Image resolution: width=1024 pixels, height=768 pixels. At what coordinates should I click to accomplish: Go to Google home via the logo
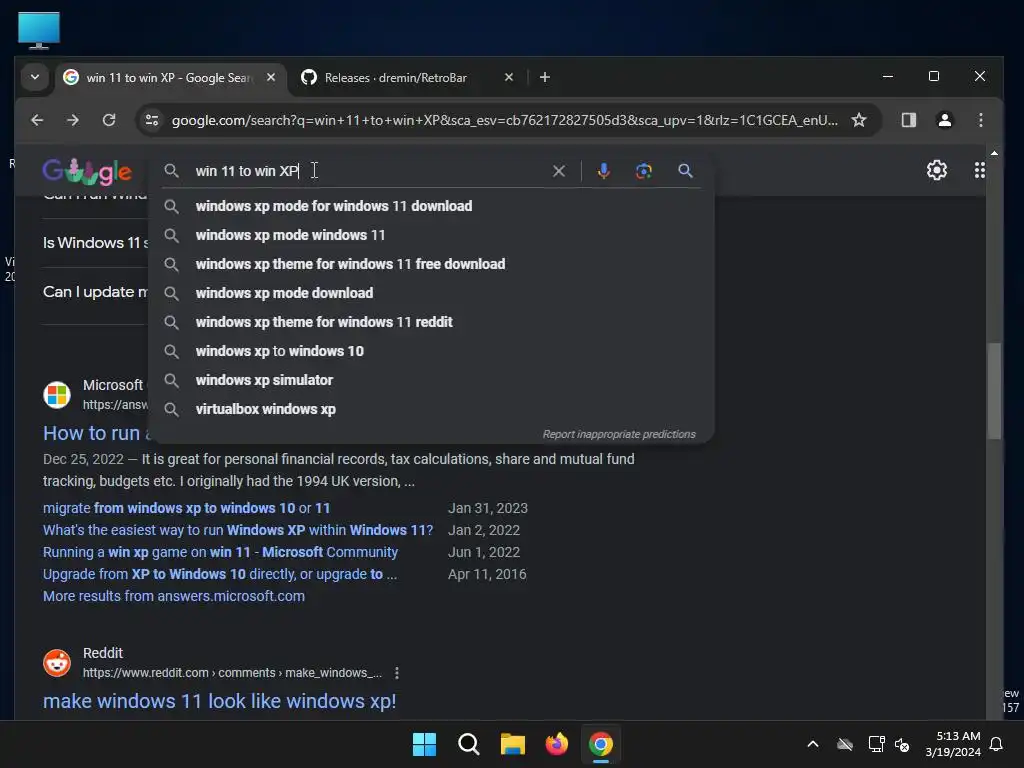[x=87, y=171]
